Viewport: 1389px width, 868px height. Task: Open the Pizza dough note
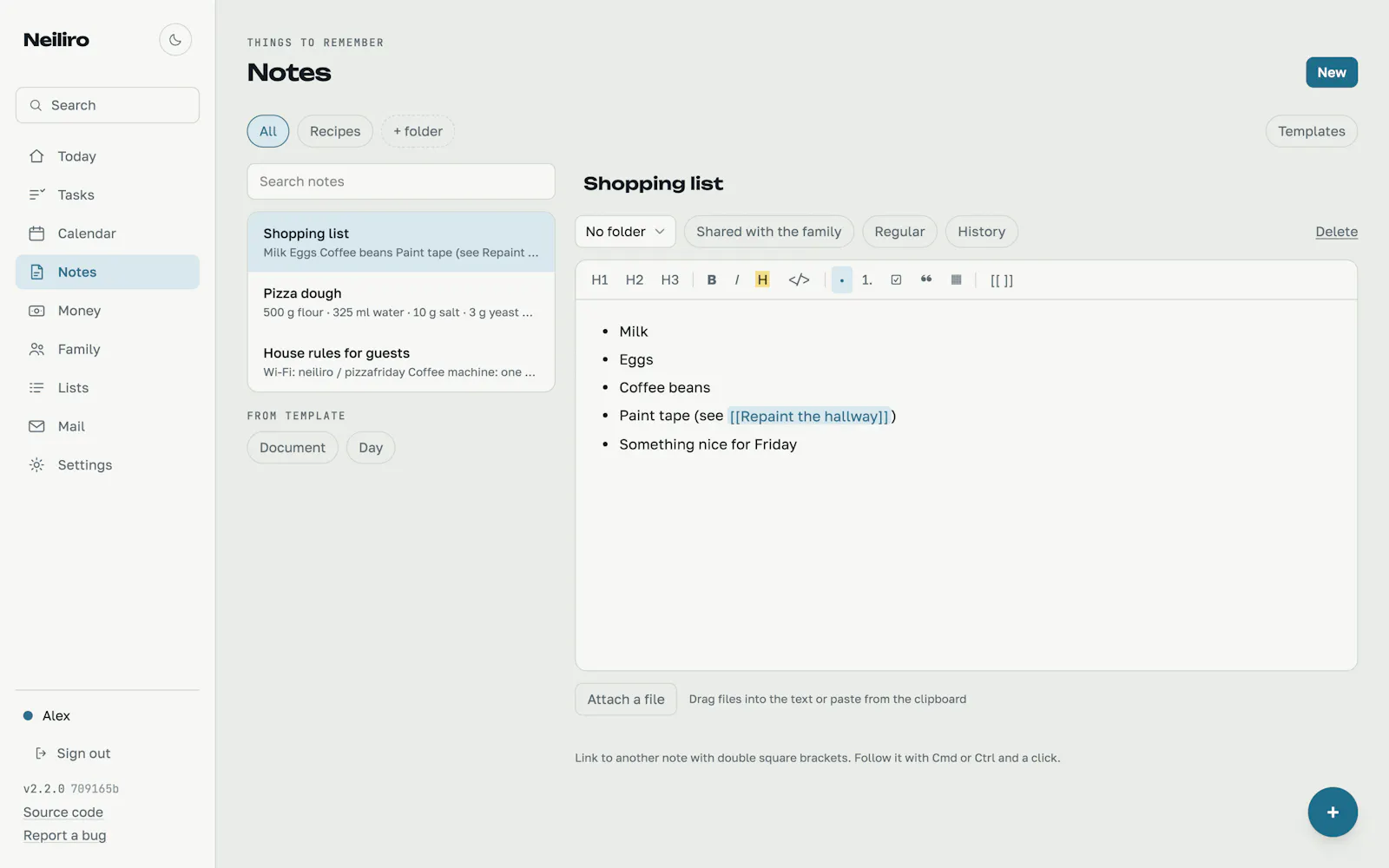[x=401, y=302]
